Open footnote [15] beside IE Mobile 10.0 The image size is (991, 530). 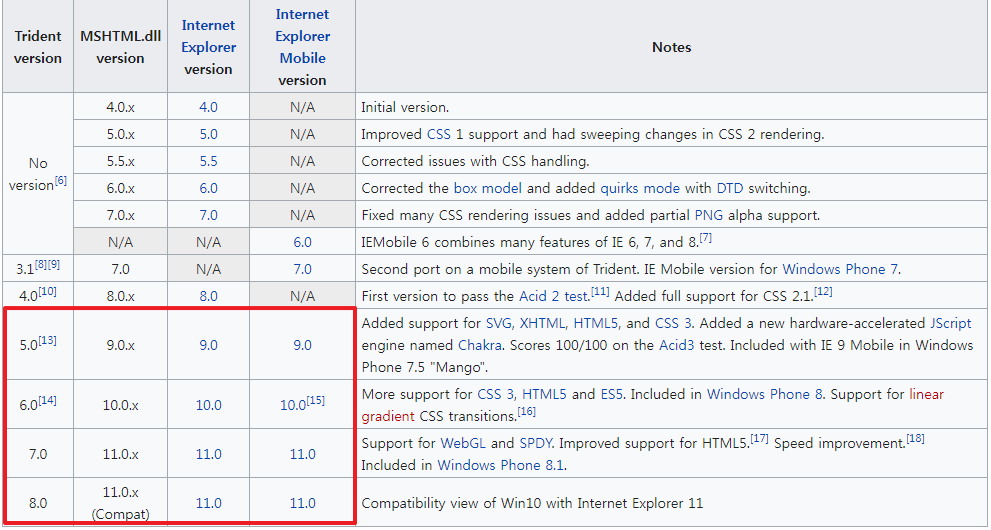(316, 400)
